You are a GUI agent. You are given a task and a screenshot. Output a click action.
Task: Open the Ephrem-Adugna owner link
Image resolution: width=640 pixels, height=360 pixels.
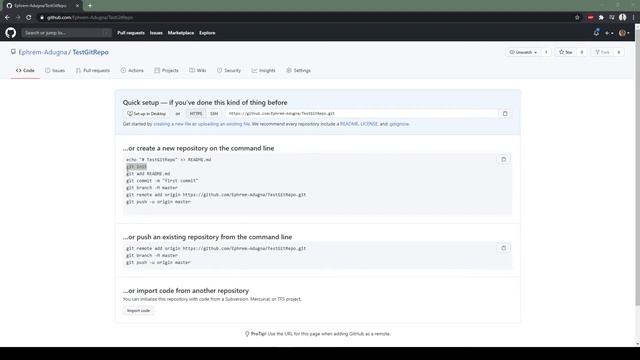43,52
